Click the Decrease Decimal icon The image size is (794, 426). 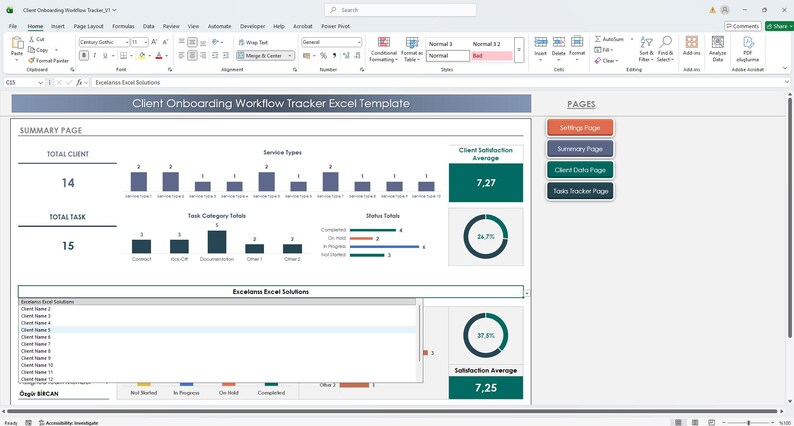(358, 56)
